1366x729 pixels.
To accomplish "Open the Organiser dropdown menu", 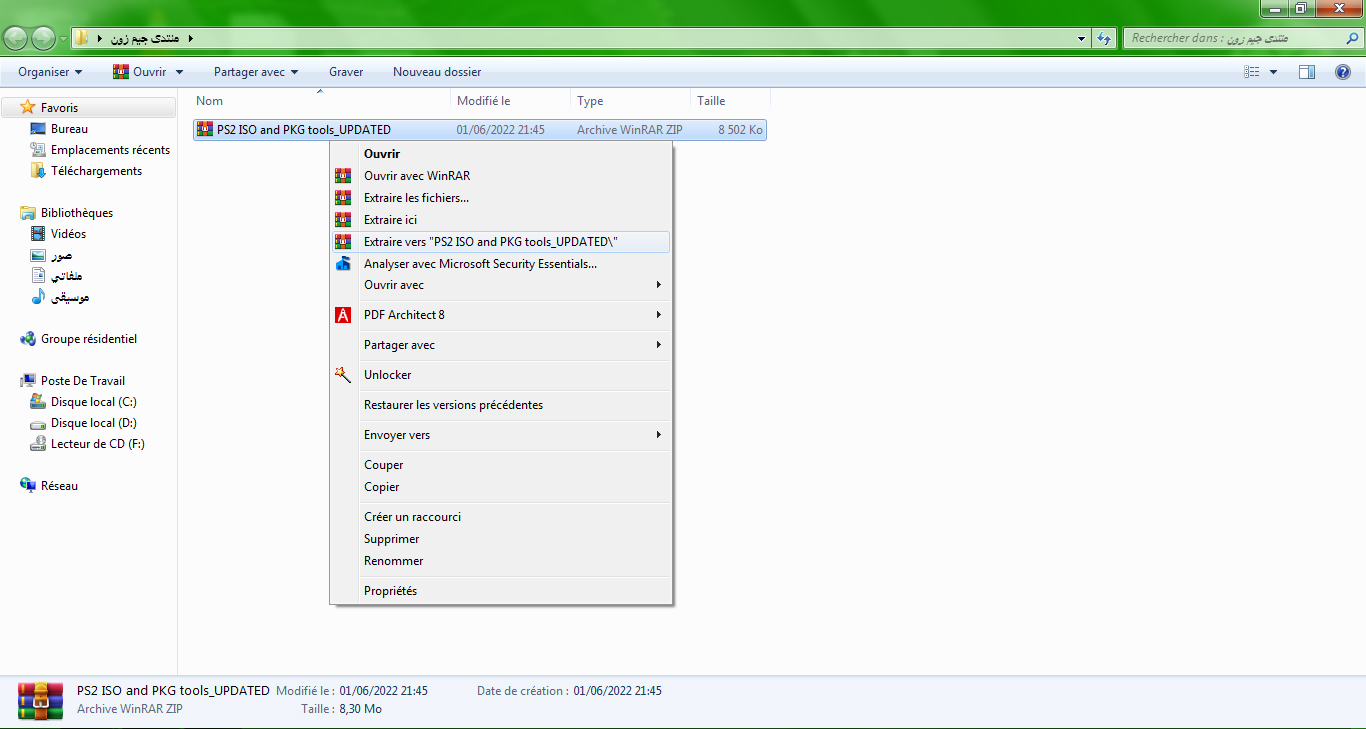I will coord(50,72).
